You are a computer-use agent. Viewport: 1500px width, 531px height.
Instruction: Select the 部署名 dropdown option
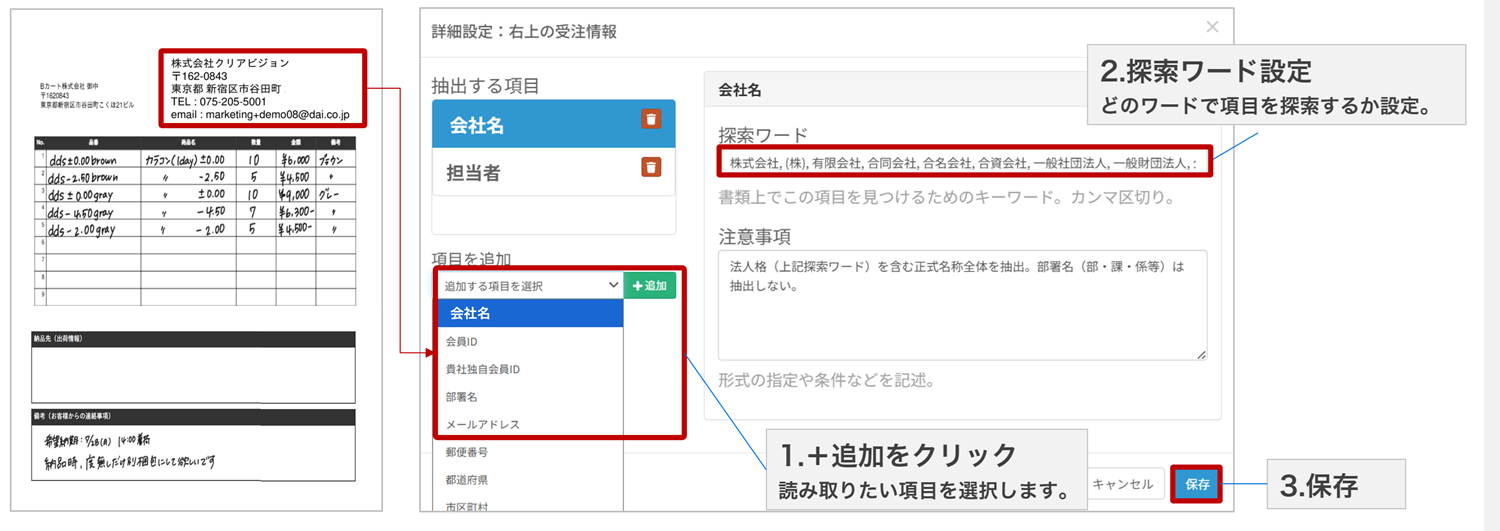coord(530,397)
